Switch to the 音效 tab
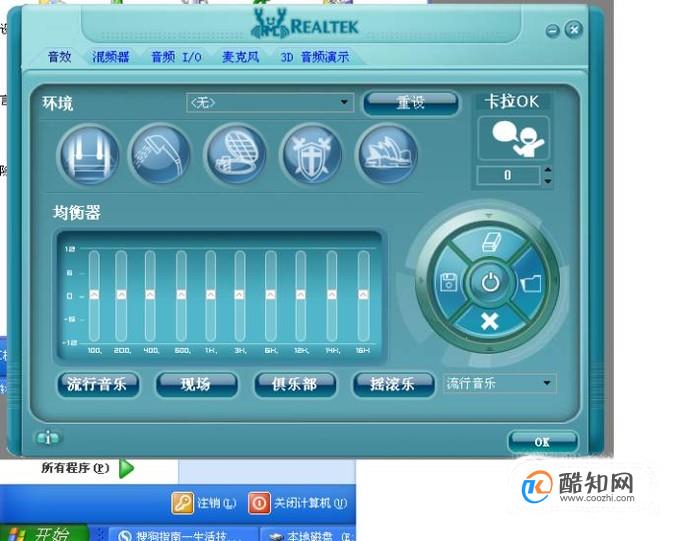The image size is (682, 541). [60, 57]
